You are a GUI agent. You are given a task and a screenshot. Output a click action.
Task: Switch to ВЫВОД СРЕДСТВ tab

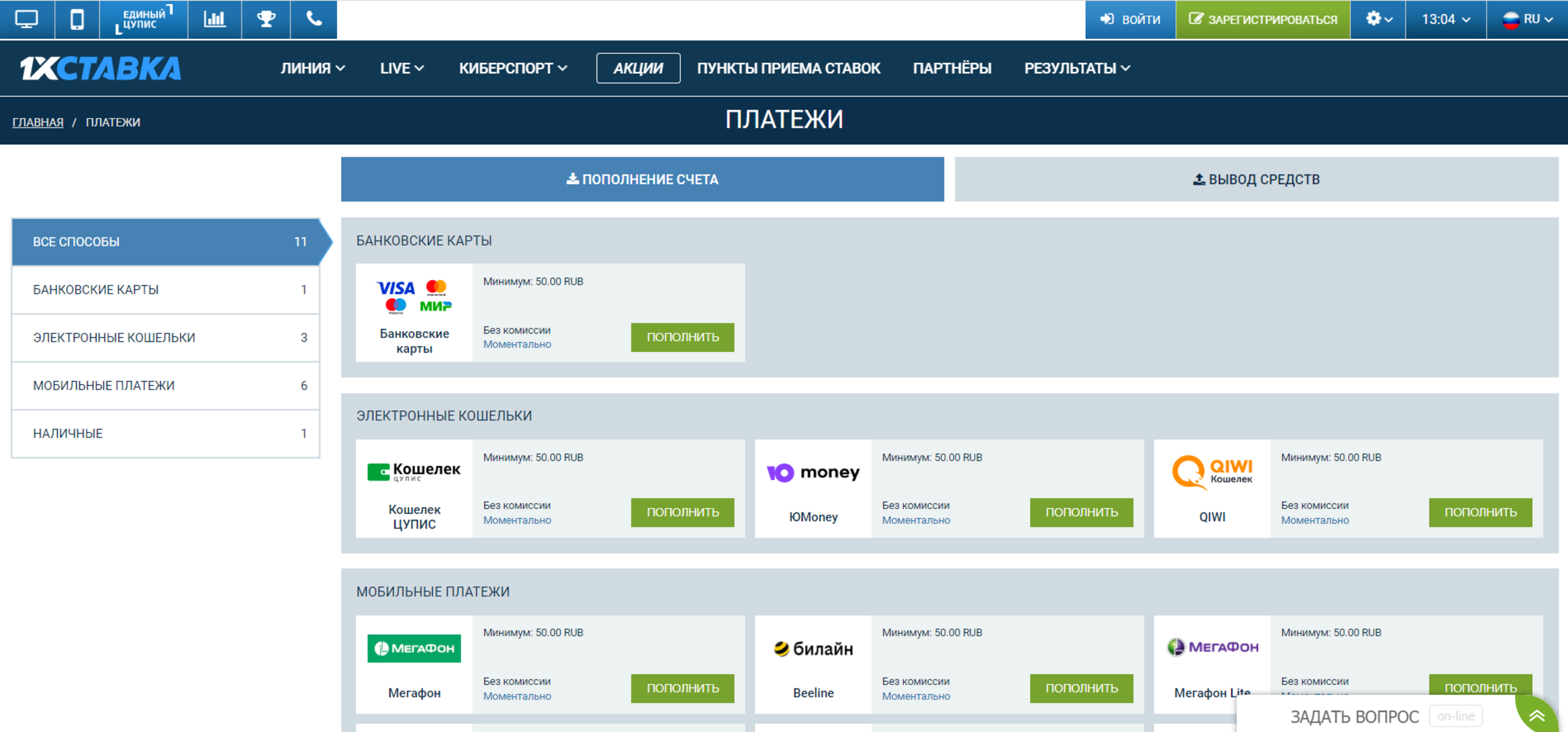tap(1256, 179)
